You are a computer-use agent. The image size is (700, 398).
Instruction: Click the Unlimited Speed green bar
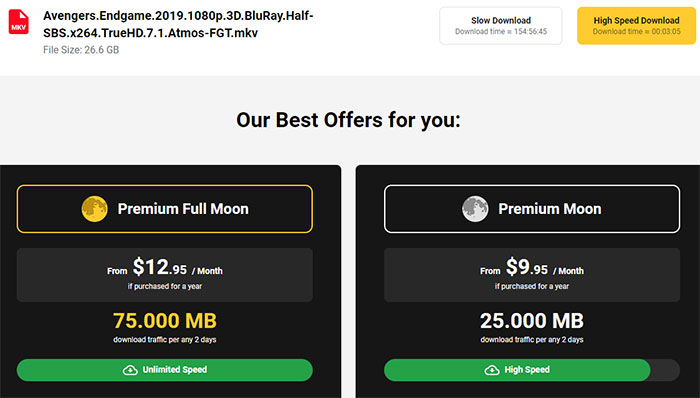point(165,370)
